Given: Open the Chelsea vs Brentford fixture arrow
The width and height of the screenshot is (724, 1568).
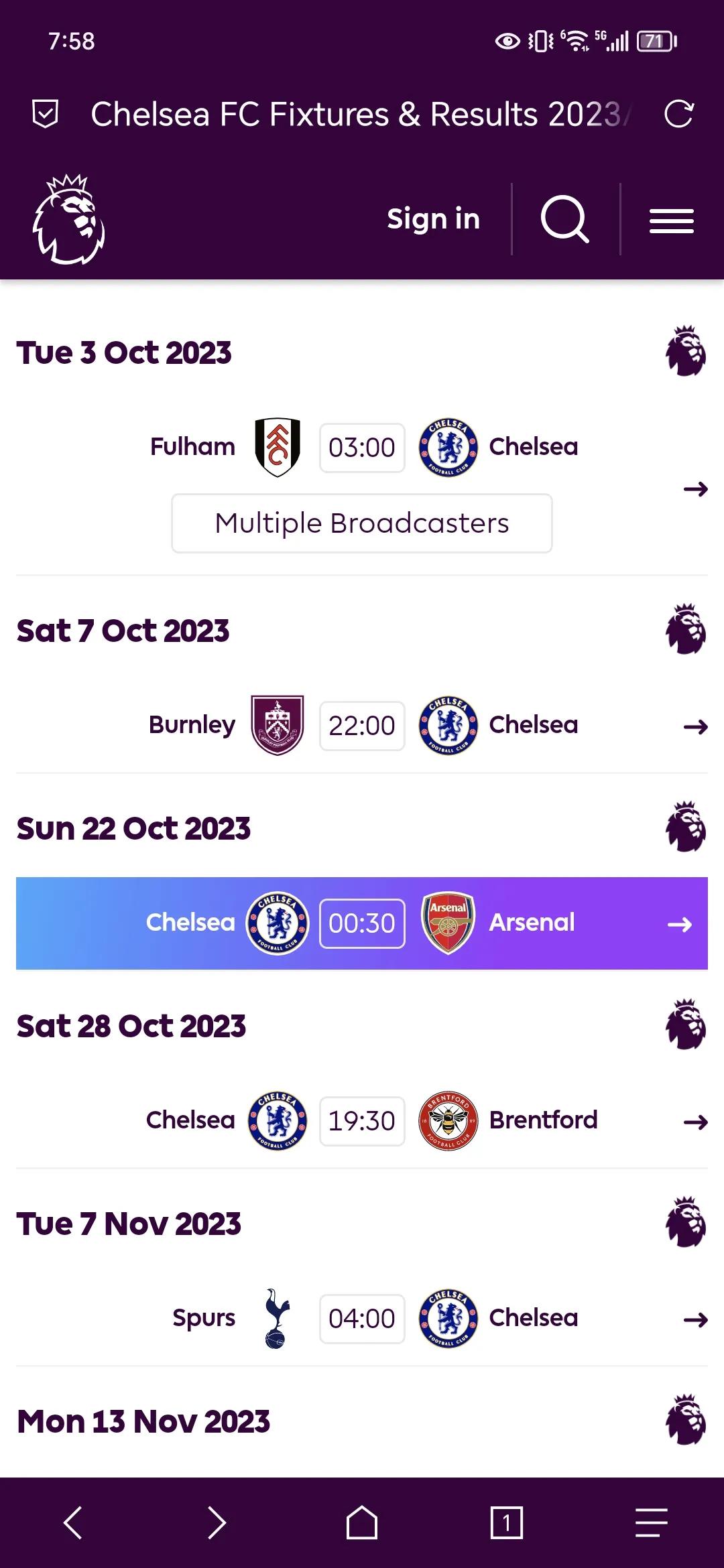Looking at the screenshot, I should (695, 1122).
